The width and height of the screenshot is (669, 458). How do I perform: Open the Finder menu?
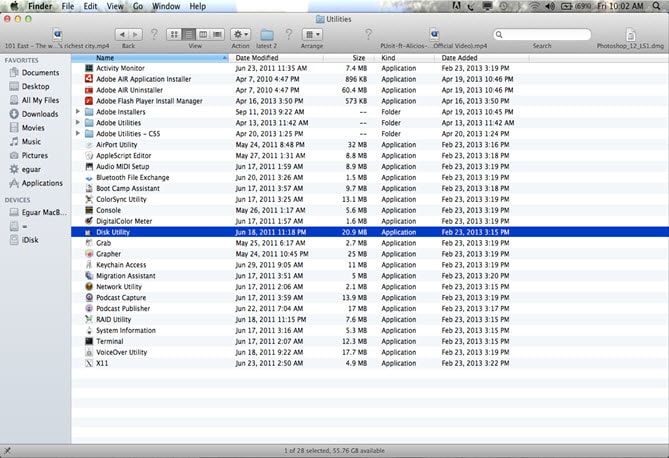[40, 6]
